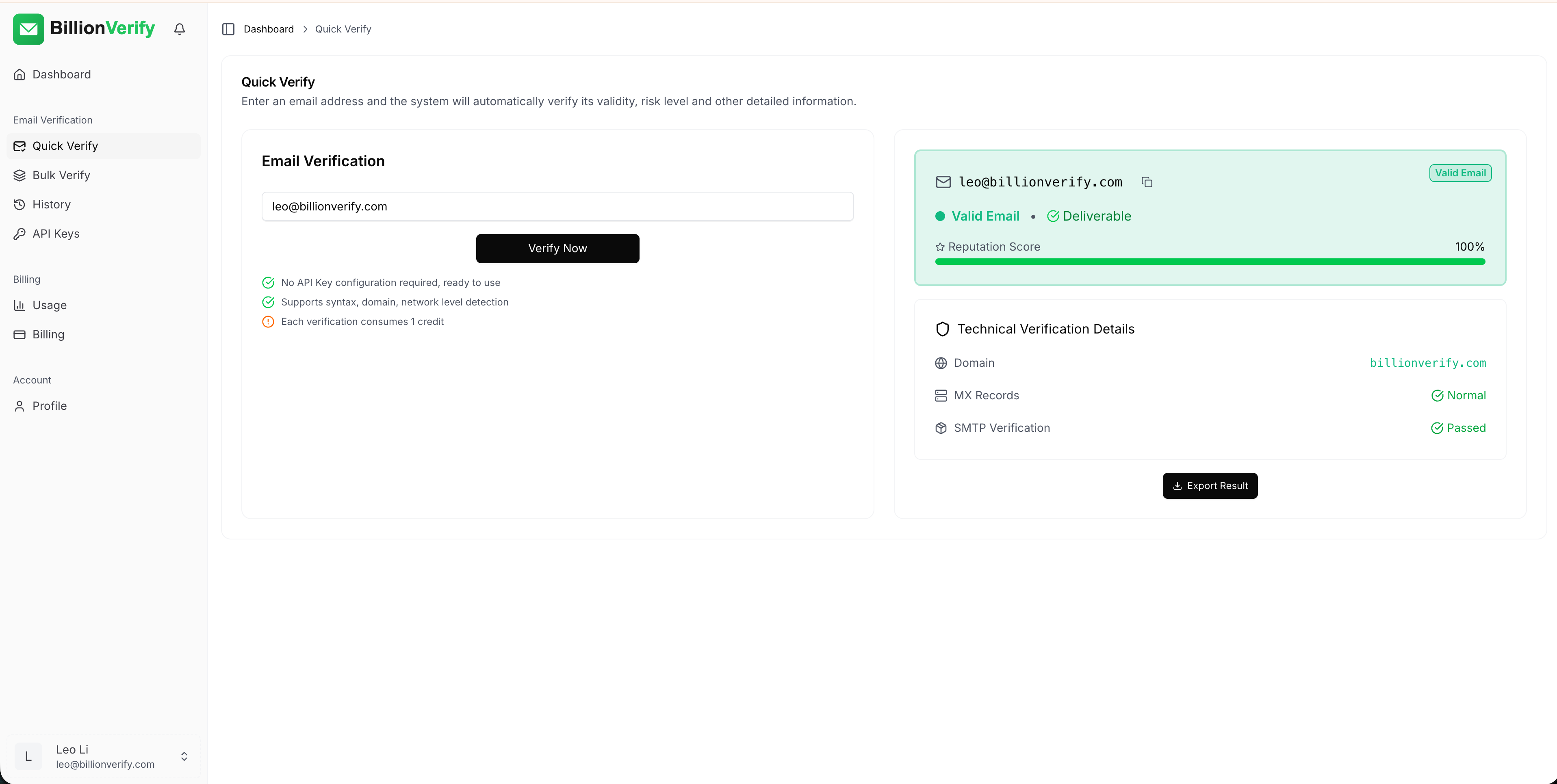Click the notification bell icon

tap(180, 29)
